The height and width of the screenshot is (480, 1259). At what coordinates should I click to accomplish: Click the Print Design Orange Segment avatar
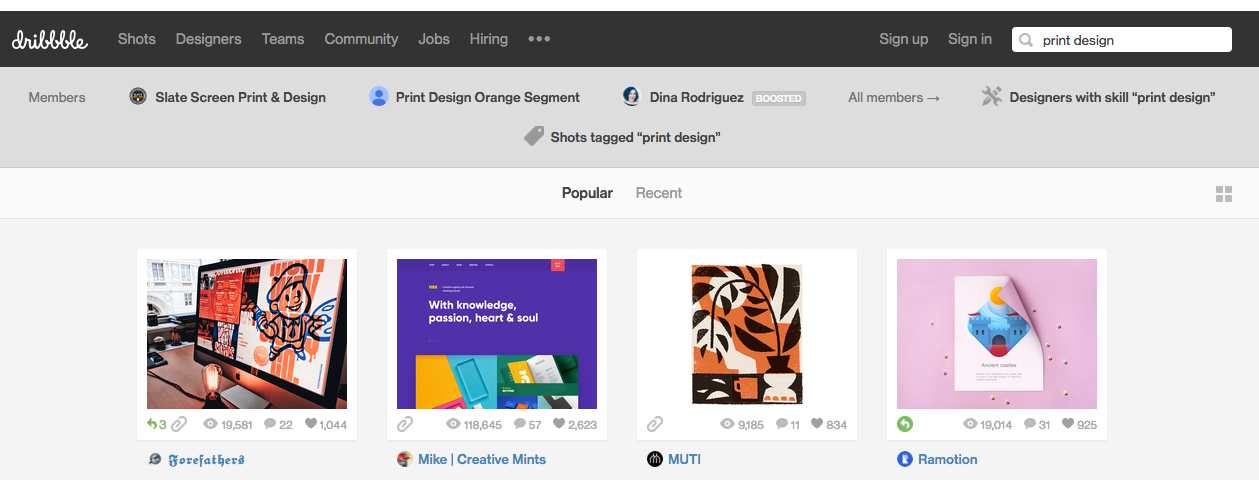click(x=379, y=97)
